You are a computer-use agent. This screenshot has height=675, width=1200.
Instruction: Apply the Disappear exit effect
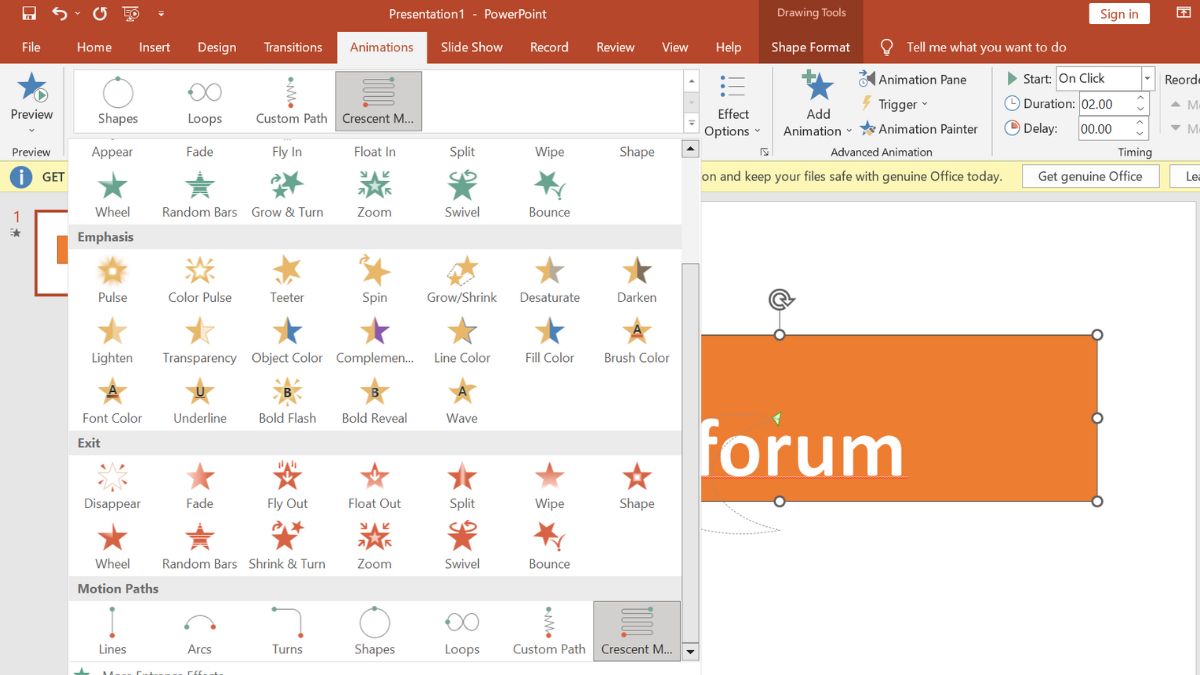(x=112, y=485)
